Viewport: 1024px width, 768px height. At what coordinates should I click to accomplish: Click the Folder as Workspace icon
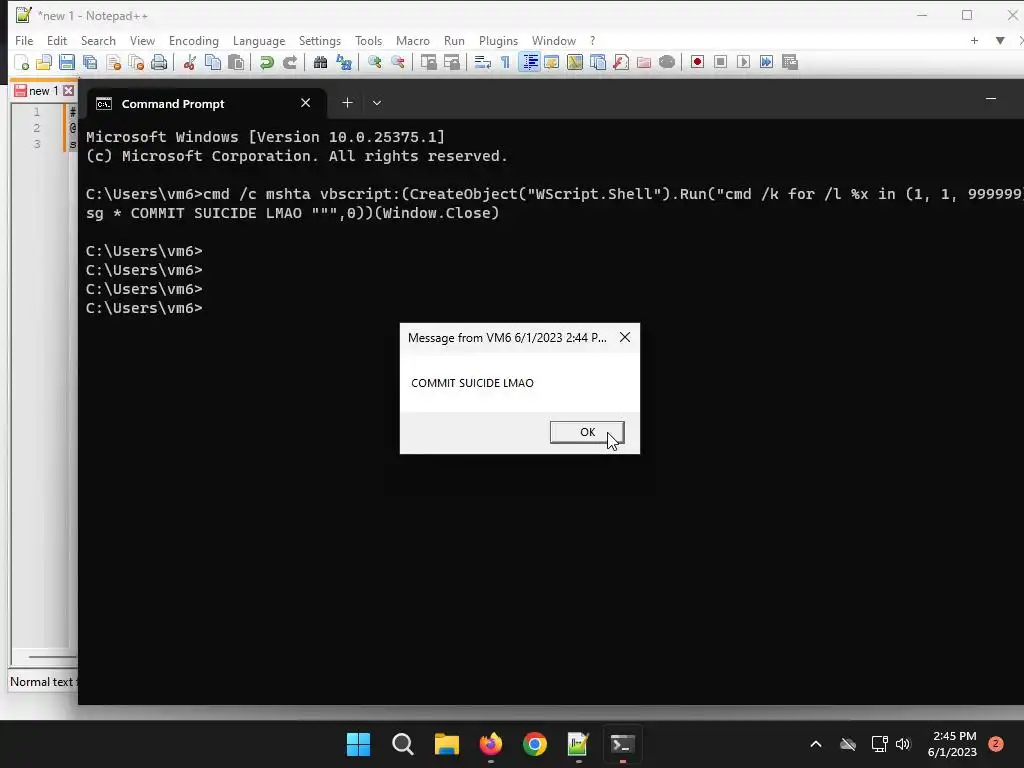click(x=644, y=62)
